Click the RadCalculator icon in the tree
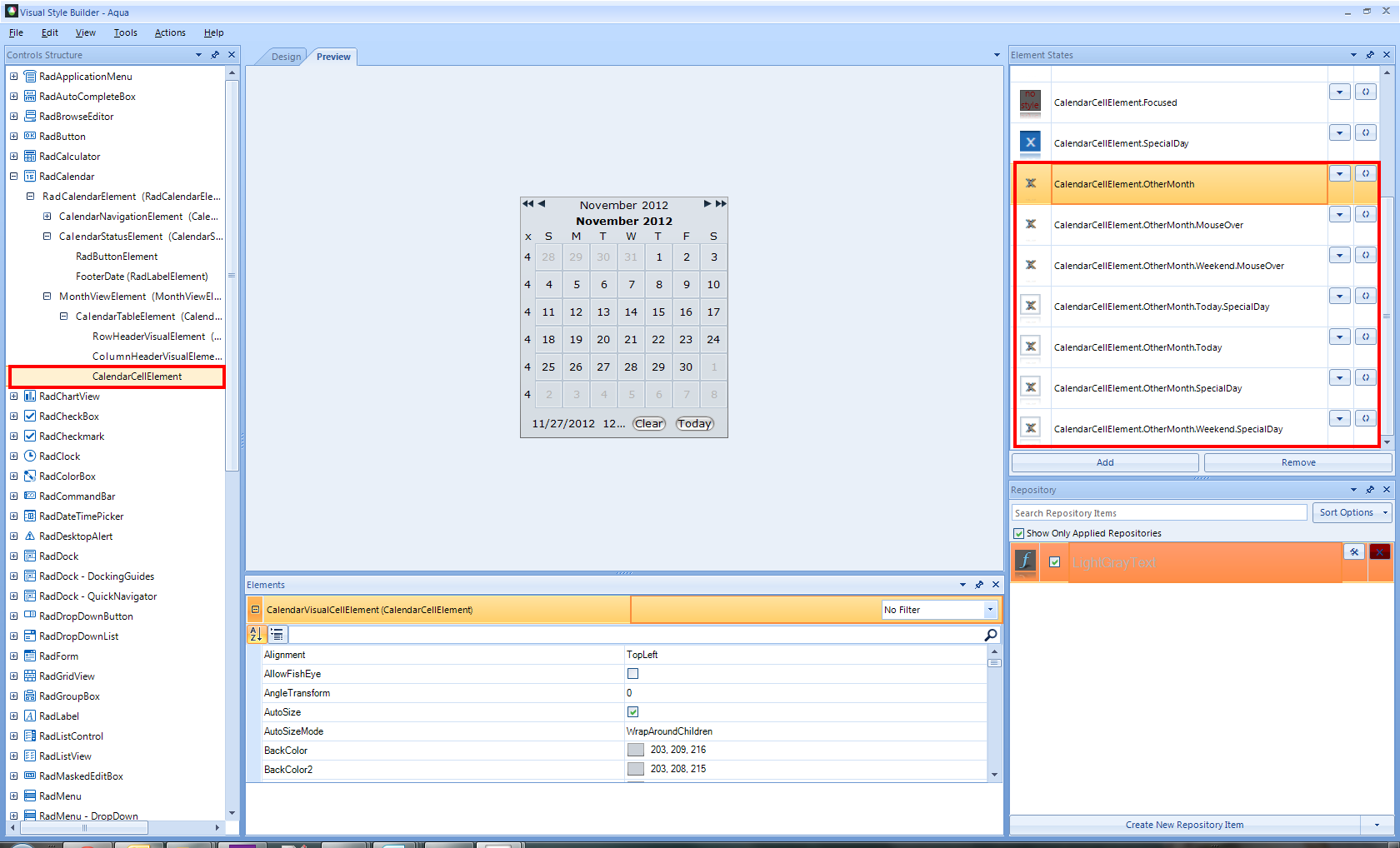The height and width of the screenshot is (848, 1400). click(x=30, y=156)
